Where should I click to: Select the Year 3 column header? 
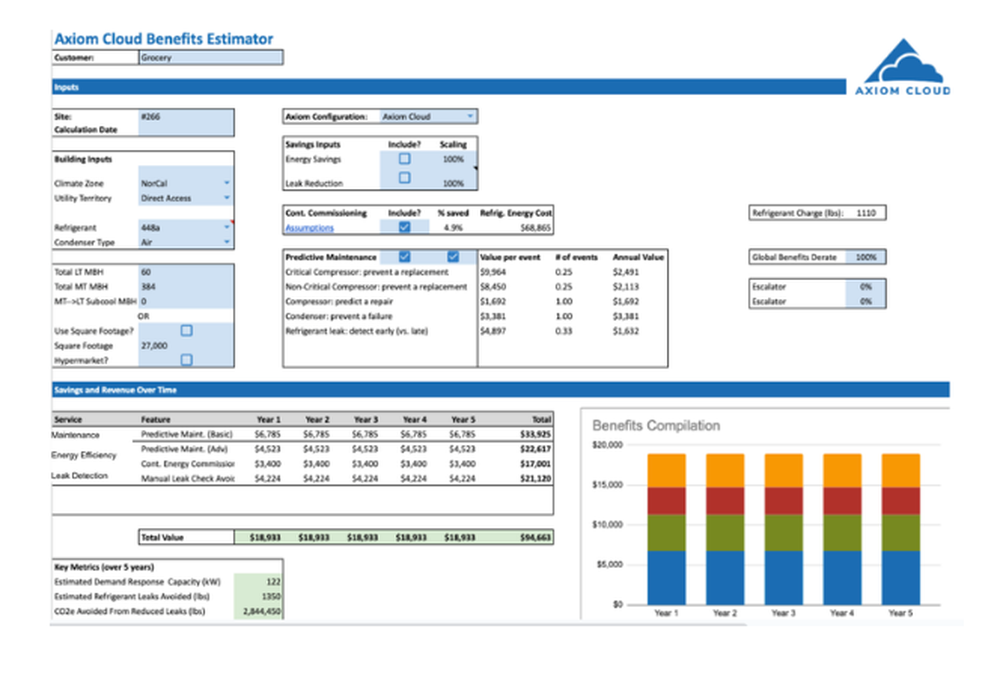(366, 420)
